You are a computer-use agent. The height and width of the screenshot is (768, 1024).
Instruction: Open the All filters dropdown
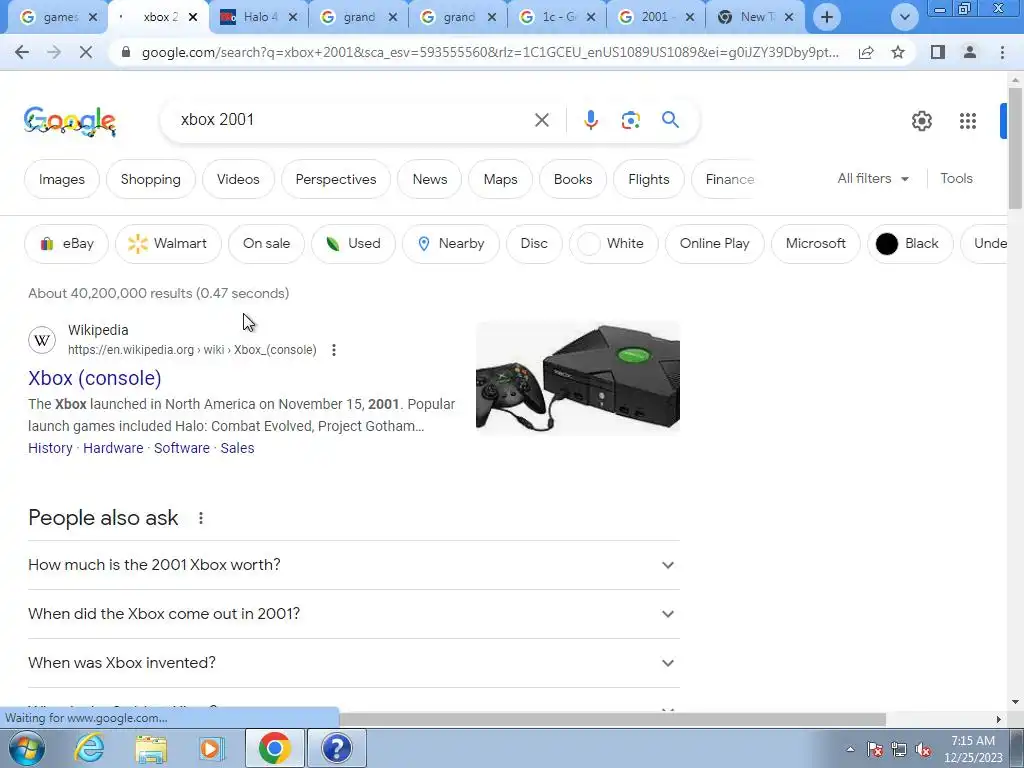coord(873,178)
